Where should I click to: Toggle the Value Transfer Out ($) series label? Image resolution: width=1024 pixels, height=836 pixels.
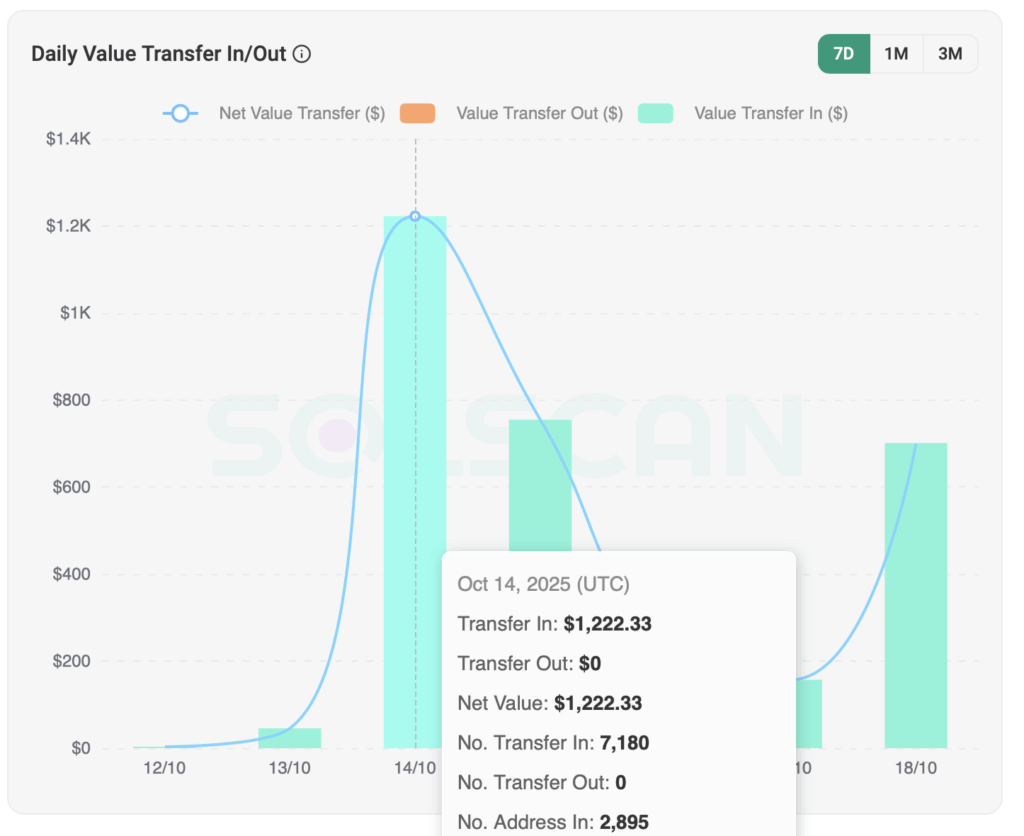click(x=539, y=114)
